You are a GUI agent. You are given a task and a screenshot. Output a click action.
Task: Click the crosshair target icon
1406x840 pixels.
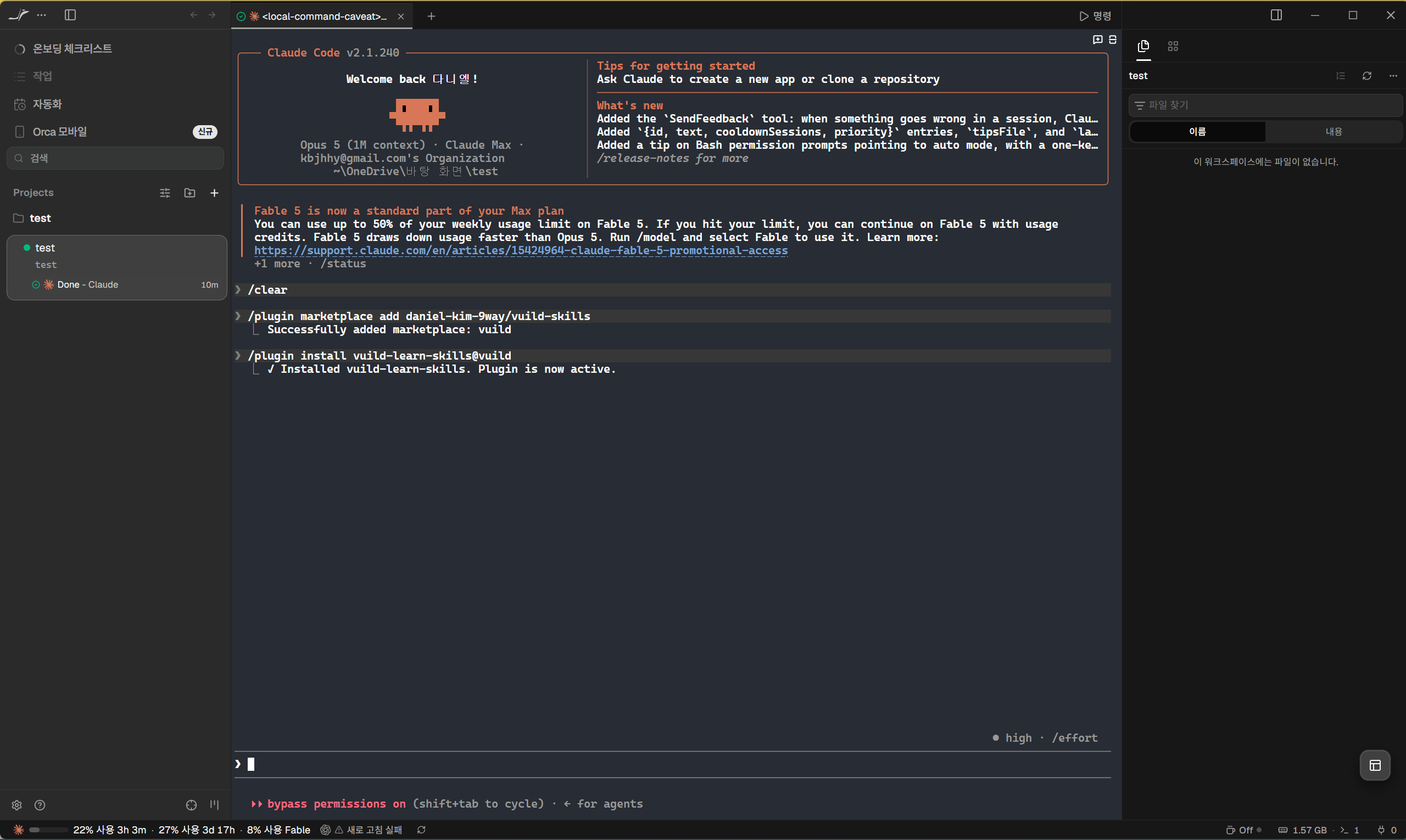pos(191,805)
